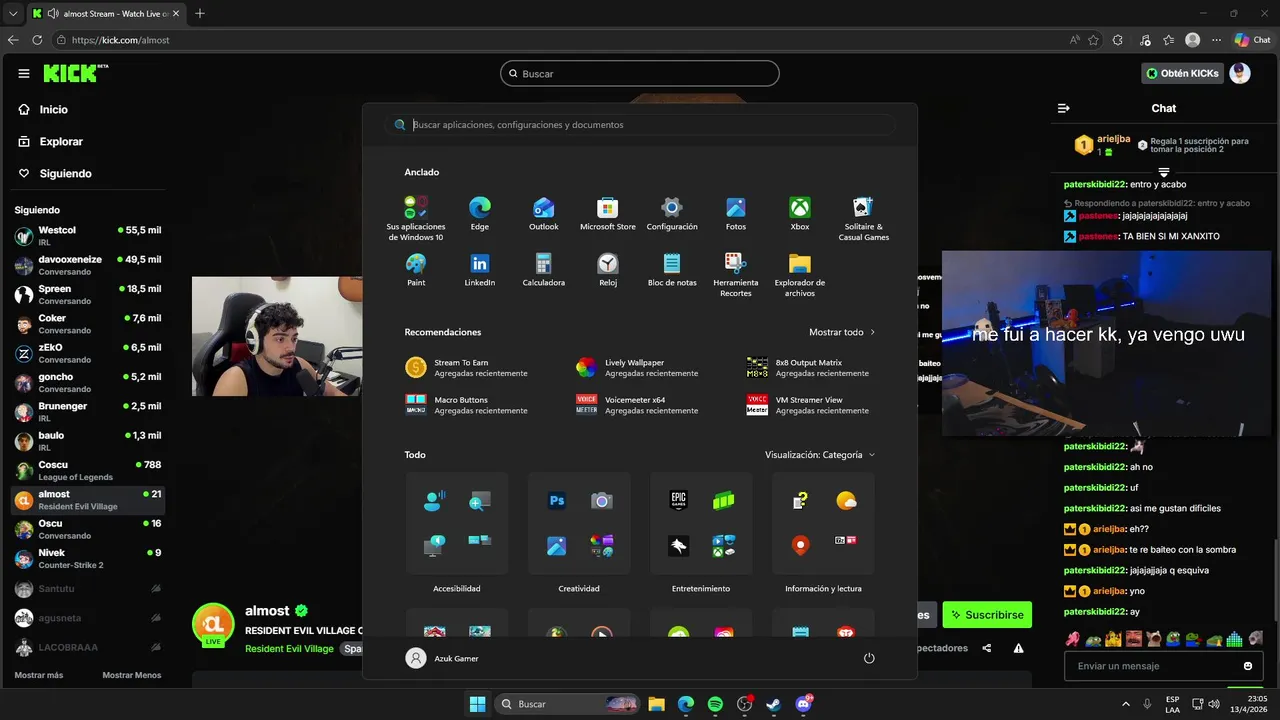Screen dimensions: 1280x720
Task: Open Steam from the taskbar
Action: point(773,704)
